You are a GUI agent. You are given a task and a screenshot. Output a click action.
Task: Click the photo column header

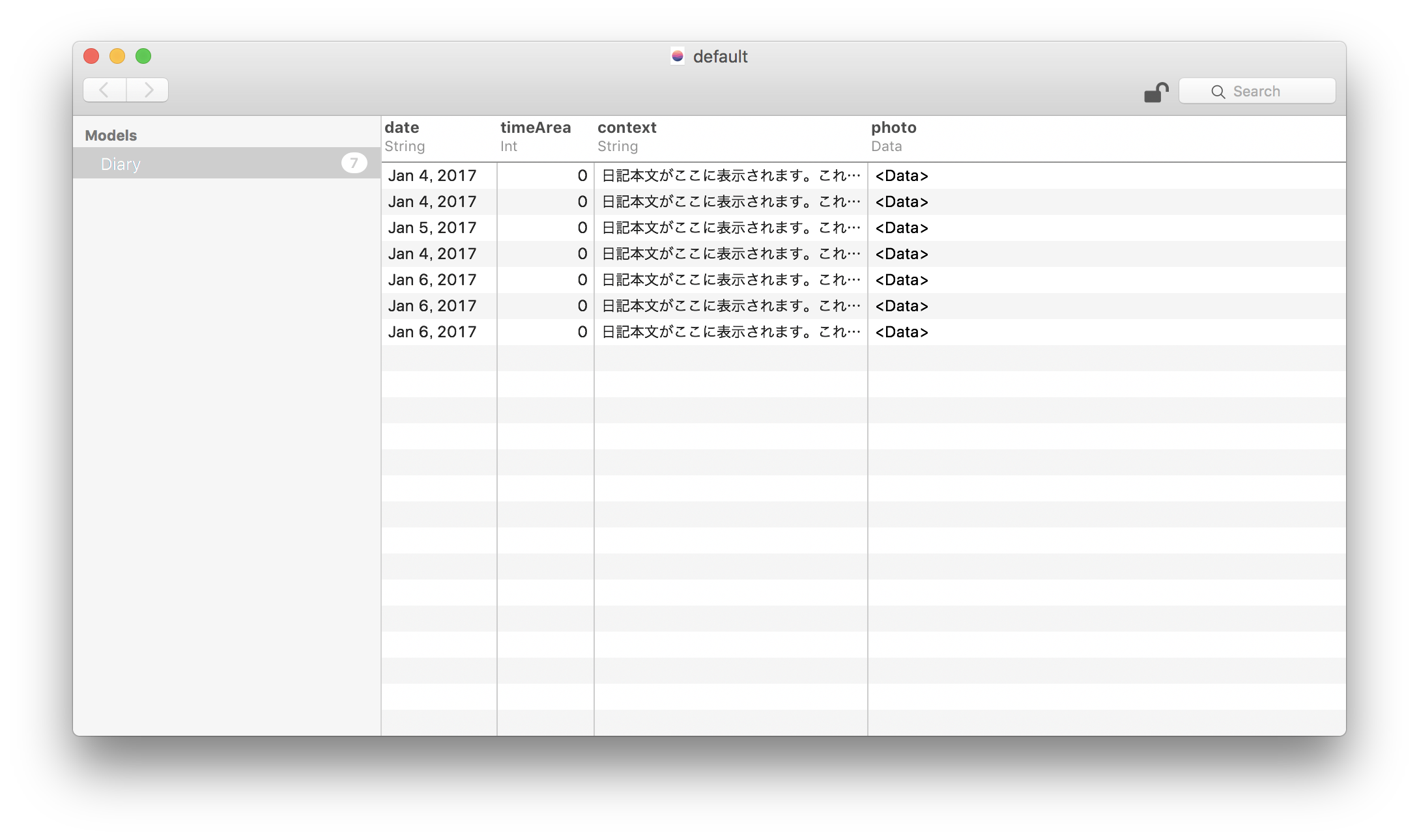click(893, 128)
